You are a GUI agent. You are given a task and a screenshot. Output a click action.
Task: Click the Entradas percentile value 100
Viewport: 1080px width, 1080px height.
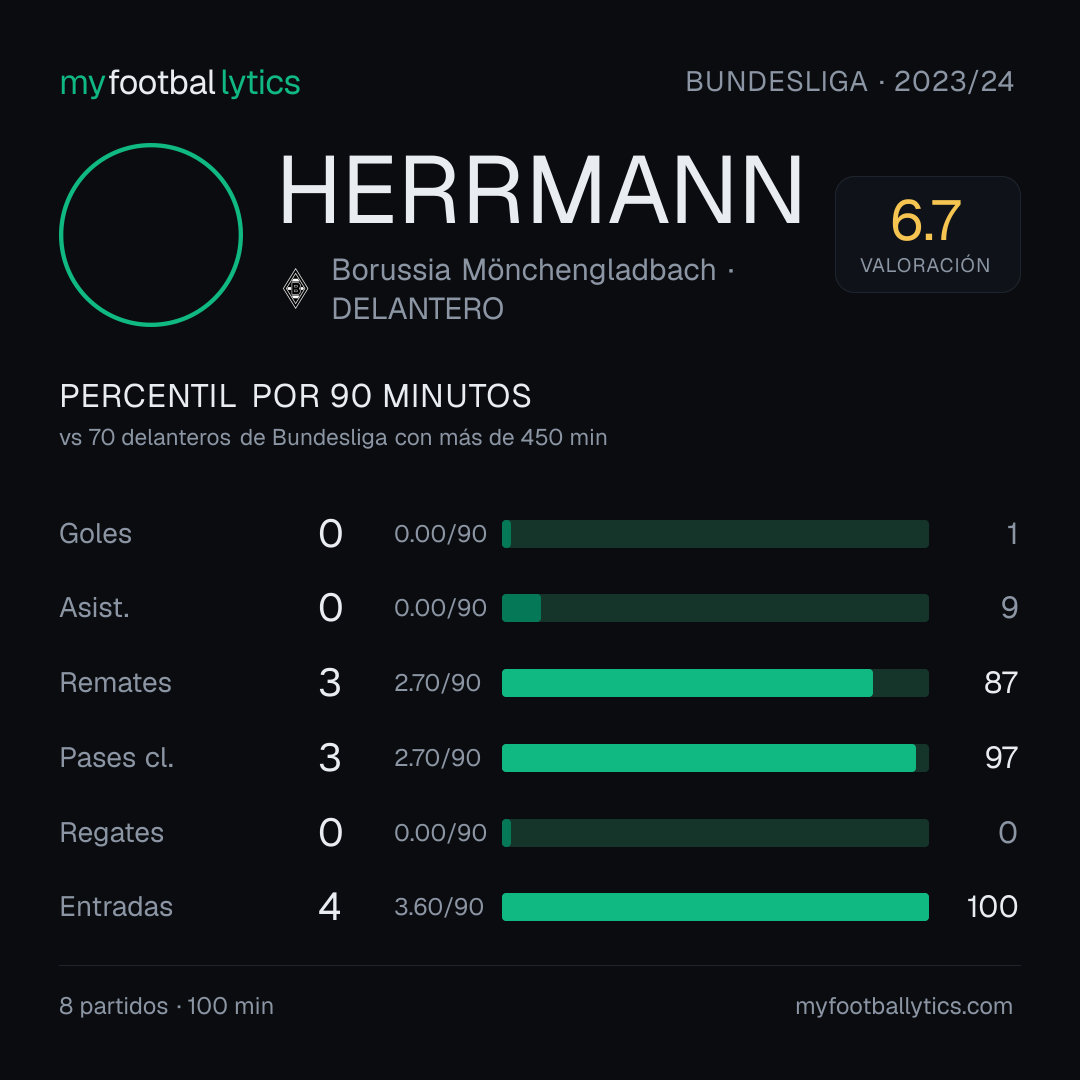[992, 907]
